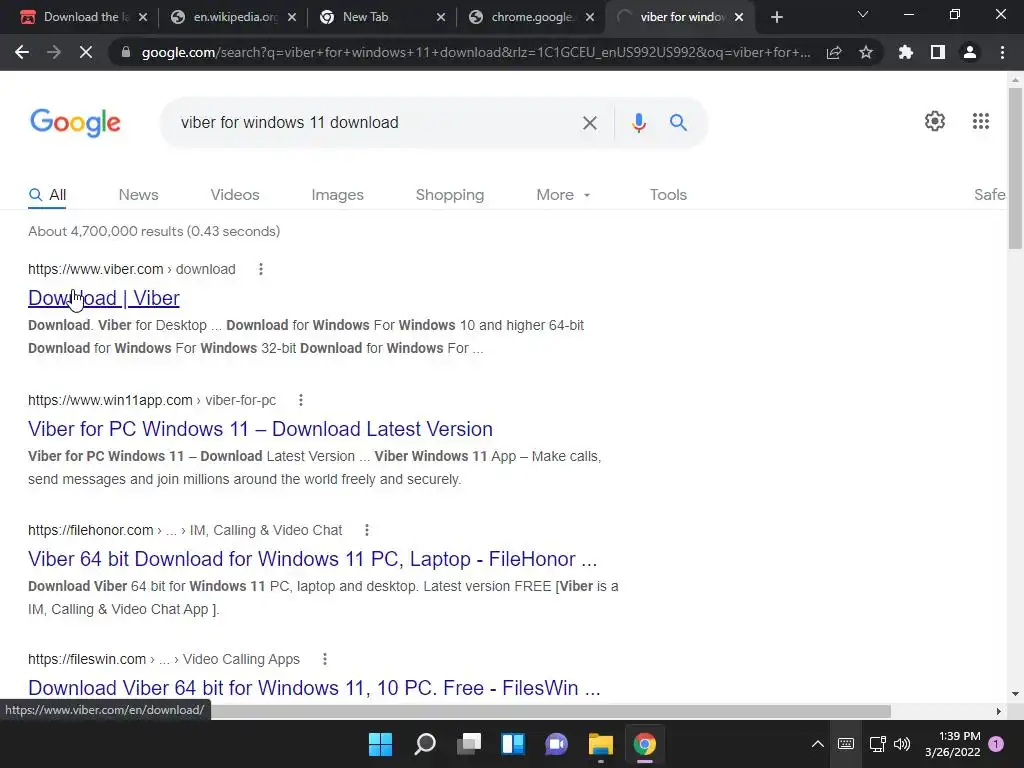Image resolution: width=1024 pixels, height=768 pixels.
Task: Start voice search with microphone
Action: pos(639,123)
